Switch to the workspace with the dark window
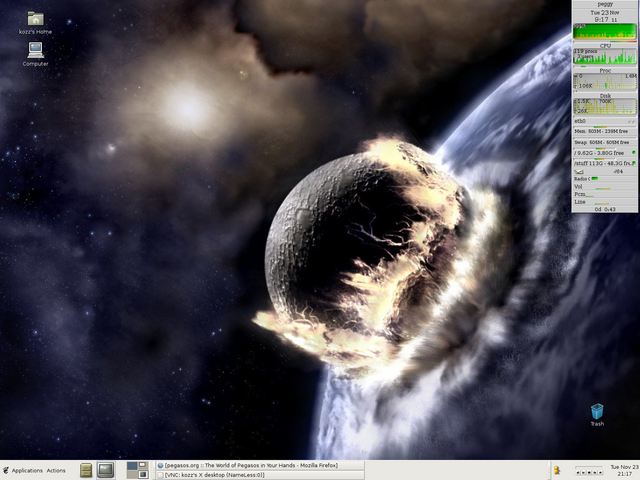This screenshot has width=640, height=480. [x=142, y=474]
